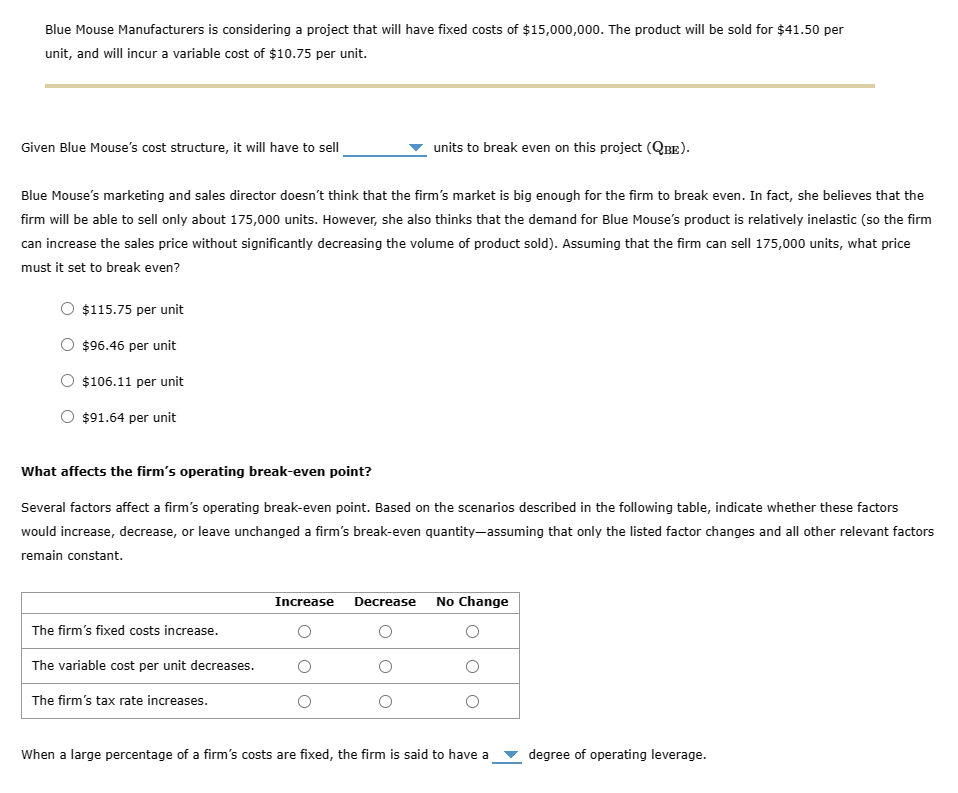Mark Decrease for fixed costs increase row
Screen dimensions: 958x793
[x=384, y=631]
